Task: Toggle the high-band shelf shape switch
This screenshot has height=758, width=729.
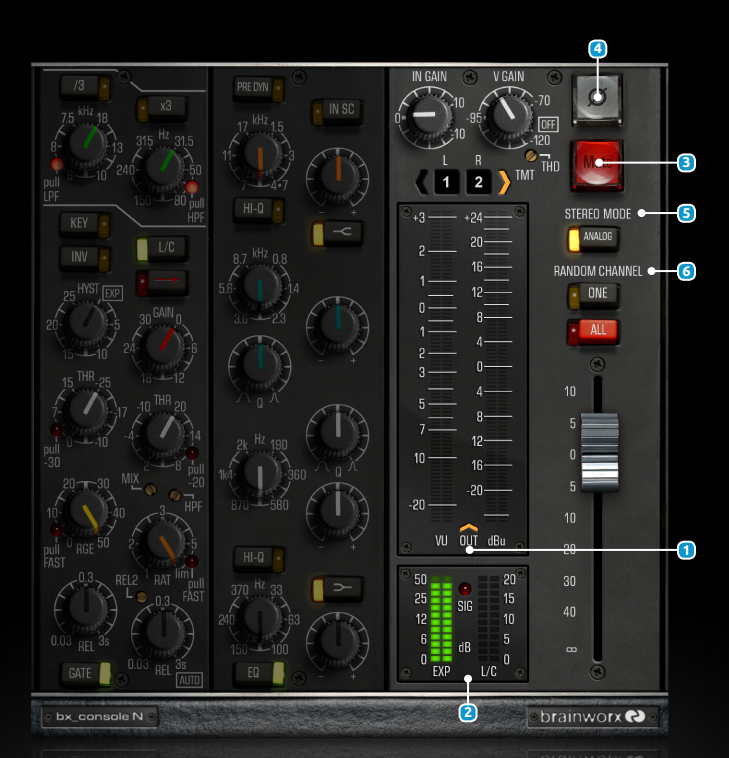Action: point(337,233)
